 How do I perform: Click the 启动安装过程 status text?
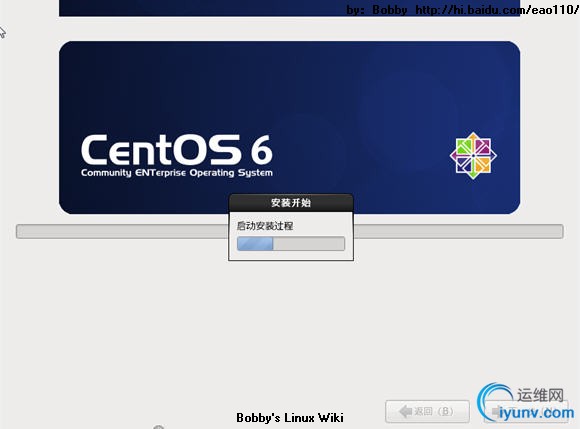tap(265, 226)
